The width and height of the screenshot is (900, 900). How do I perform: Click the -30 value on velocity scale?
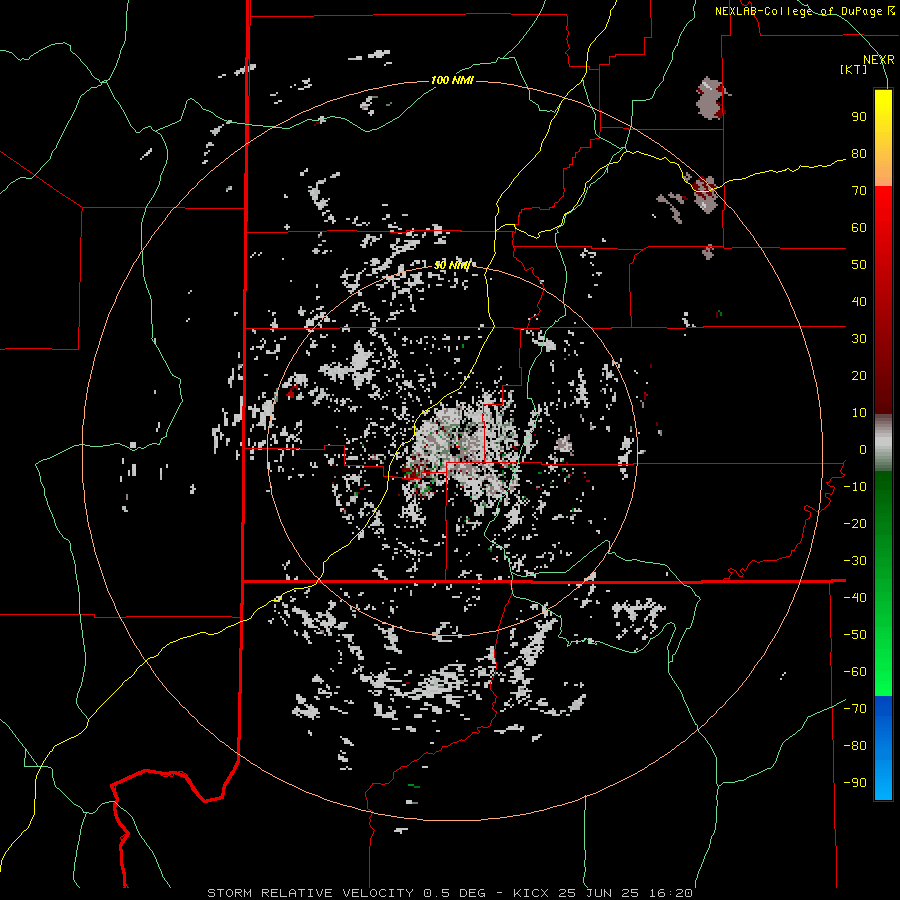(855, 561)
